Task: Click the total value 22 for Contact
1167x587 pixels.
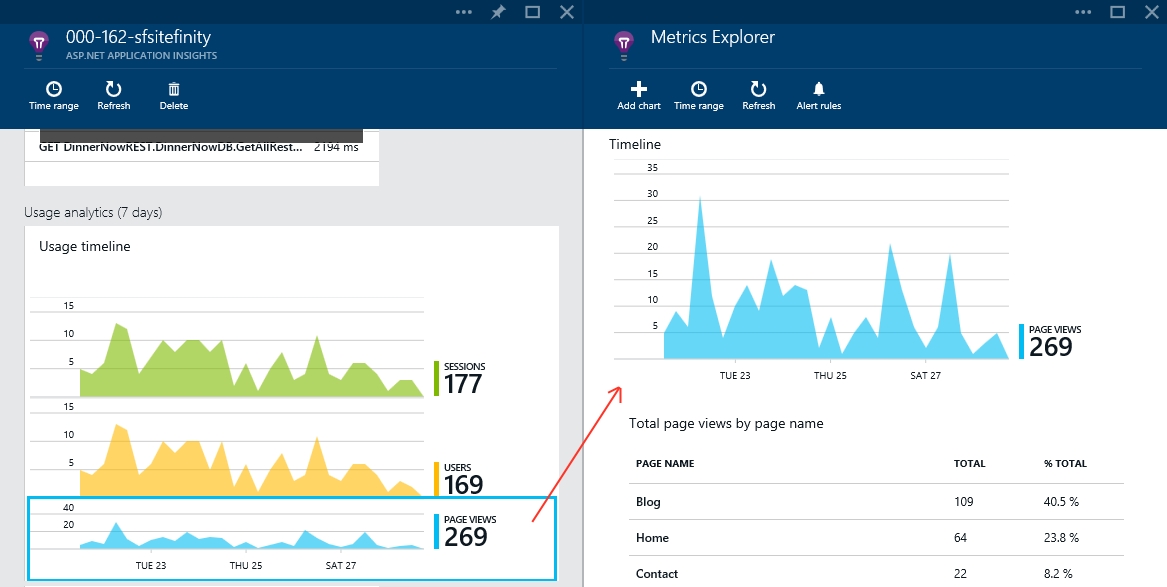Action: pyautogui.click(x=960, y=574)
